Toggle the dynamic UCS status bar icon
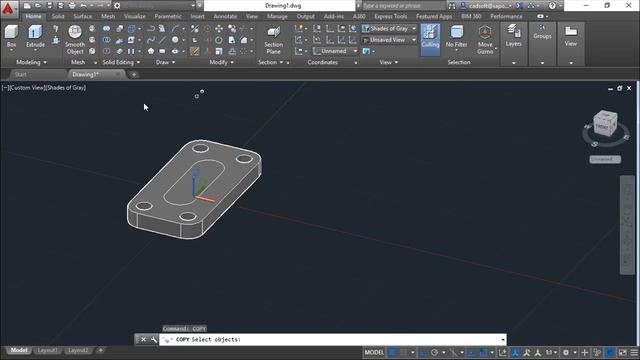 pos(502,352)
